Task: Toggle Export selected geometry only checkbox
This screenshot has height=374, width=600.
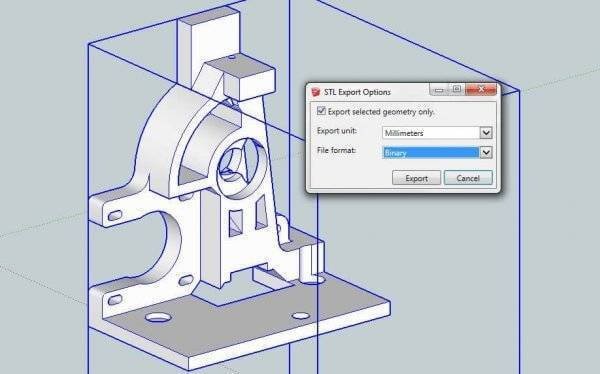Action: (x=321, y=111)
